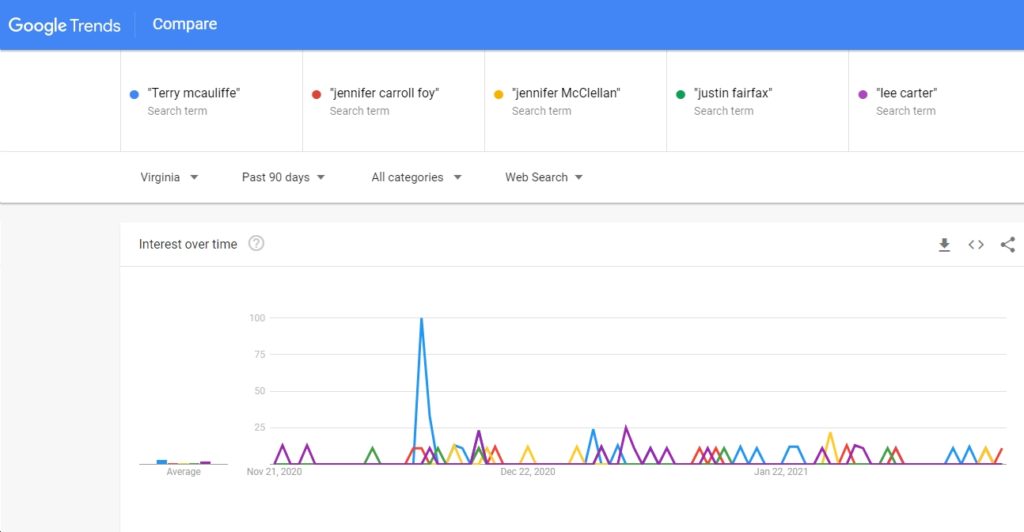Click the Average bar chart

click(184, 462)
